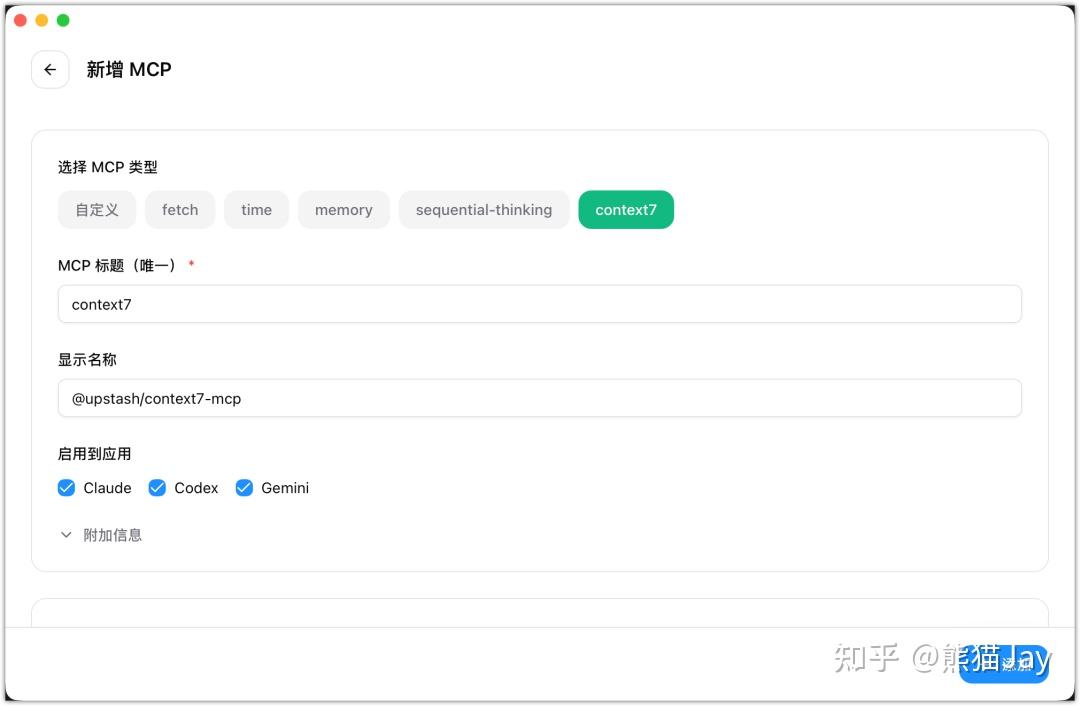Toggle Claude off by clicking its label

[105, 488]
